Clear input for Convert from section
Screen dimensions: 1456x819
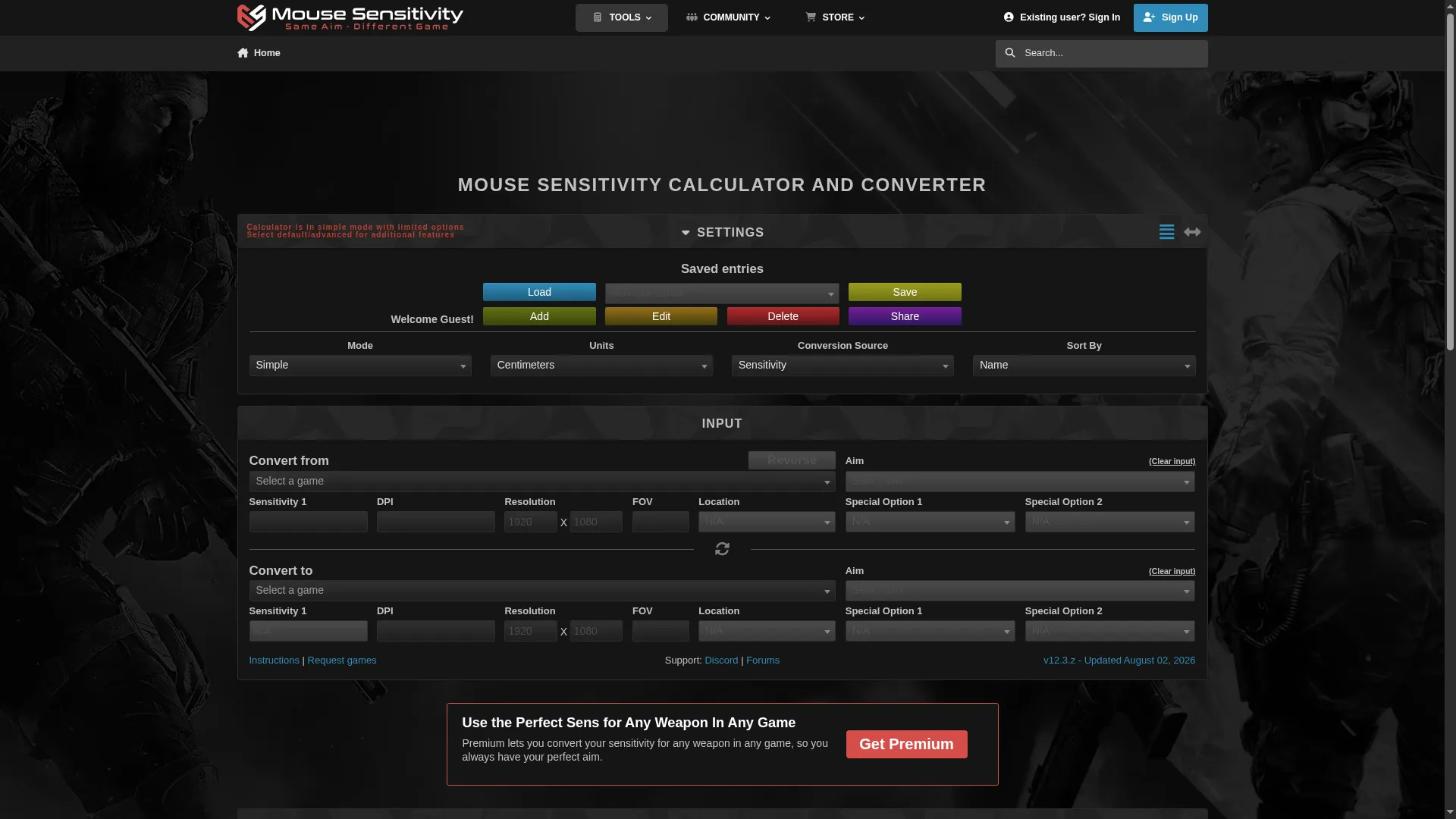1172,461
